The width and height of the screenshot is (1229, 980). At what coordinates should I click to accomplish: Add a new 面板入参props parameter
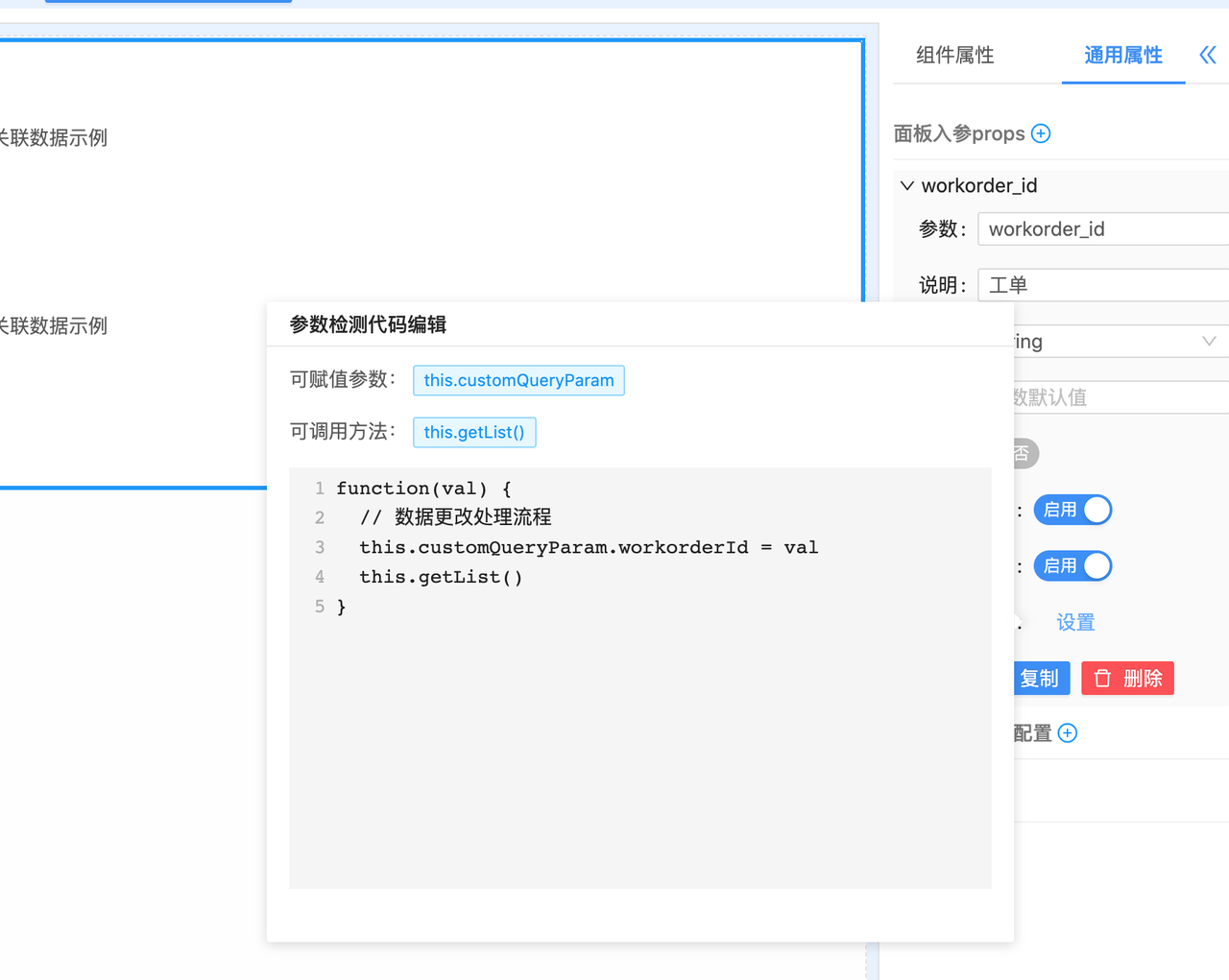1041,133
